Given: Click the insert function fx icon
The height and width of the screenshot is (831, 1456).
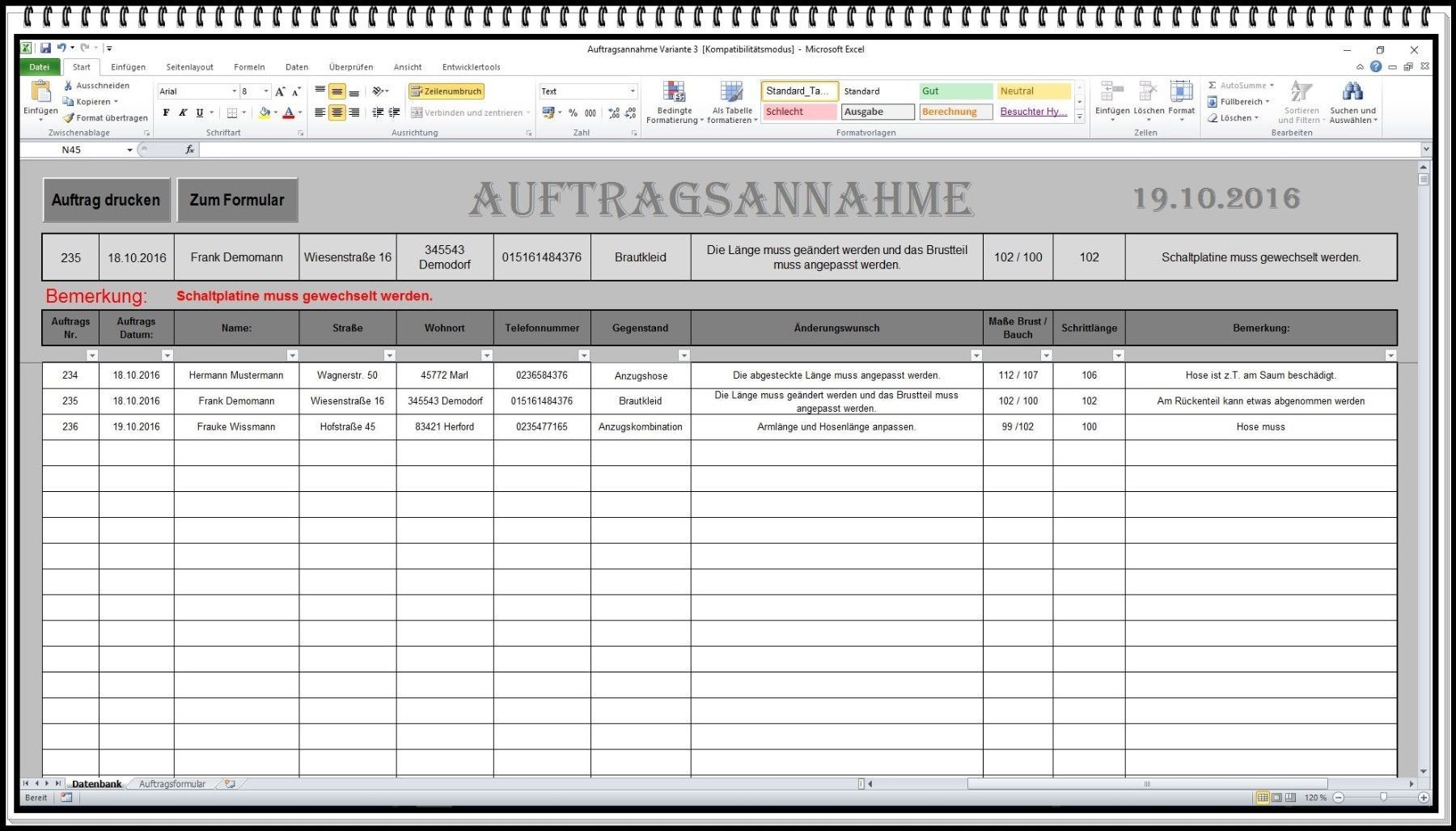Looking at the screenshot, I should (189, 150).
